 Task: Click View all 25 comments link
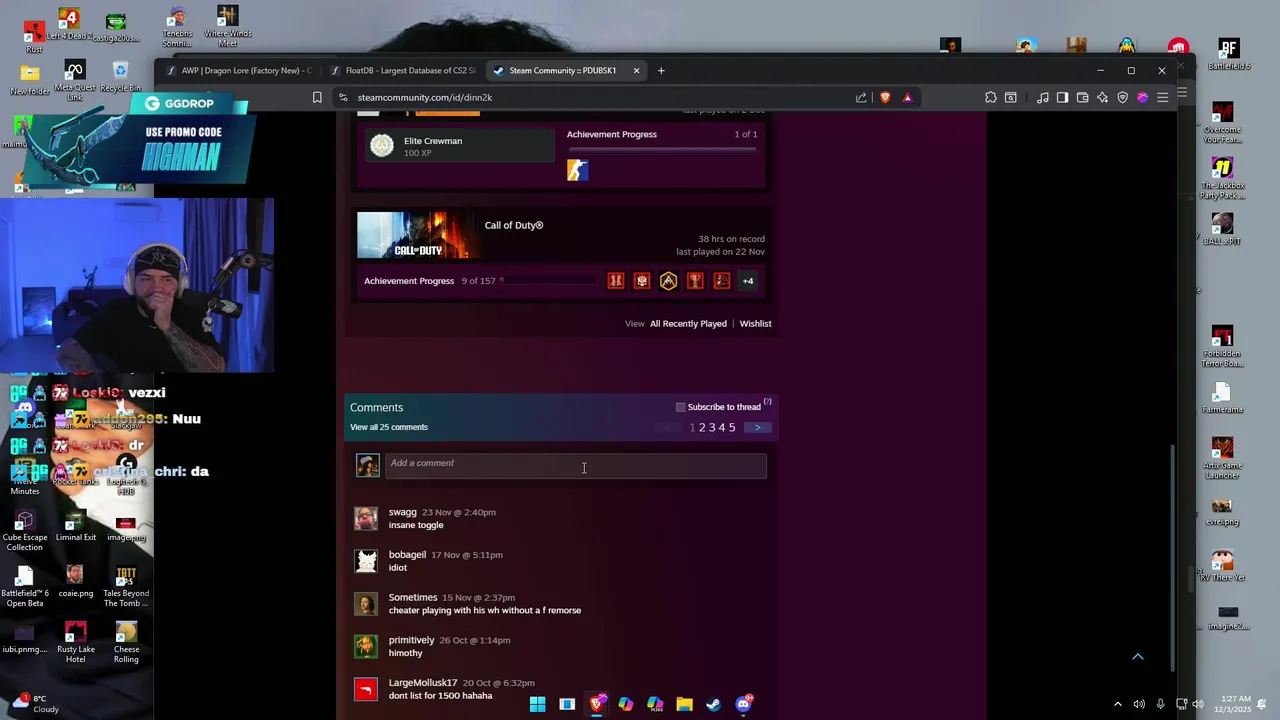point(389,427)
